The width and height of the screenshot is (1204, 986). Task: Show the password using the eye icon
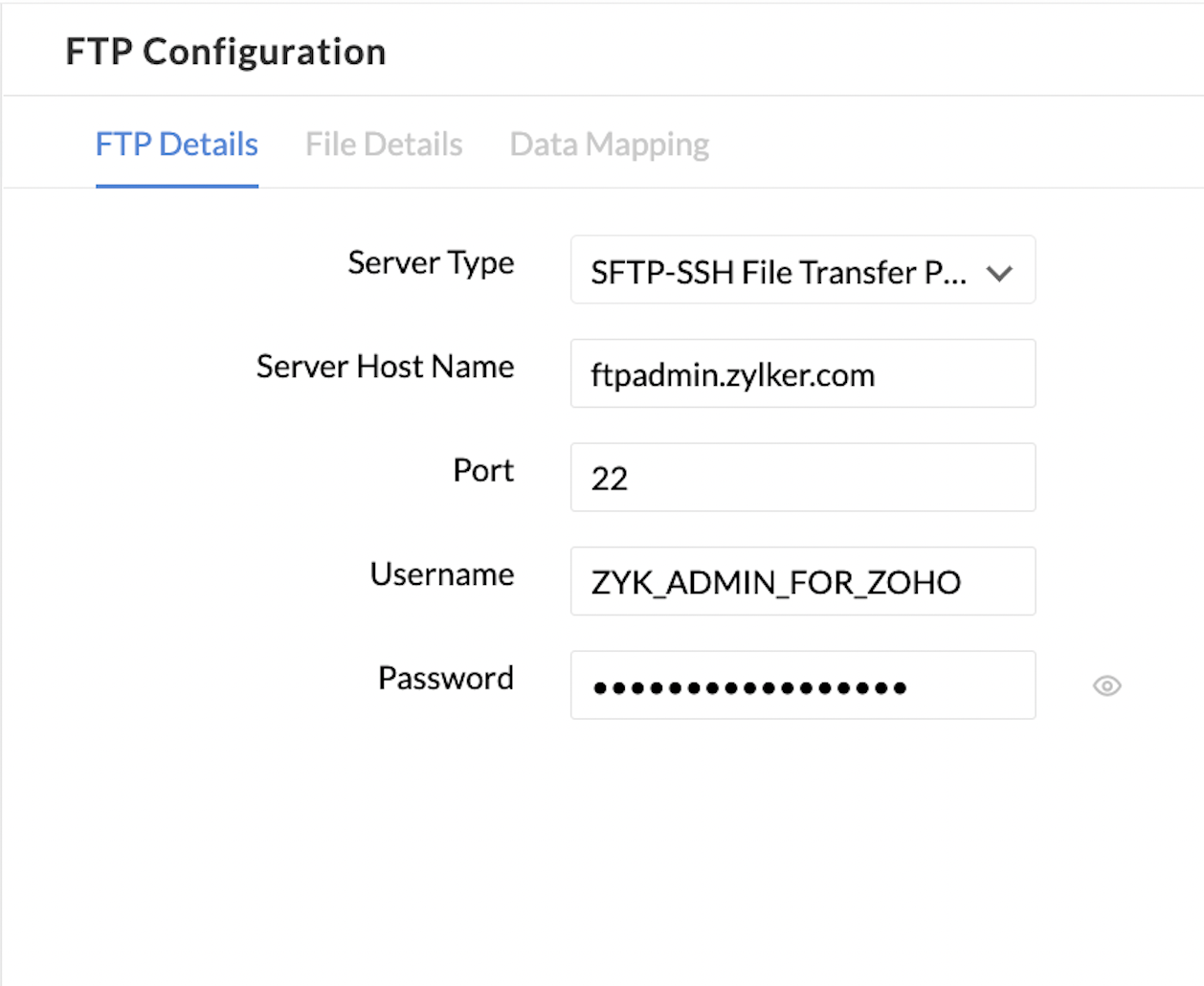(1106, 685)
